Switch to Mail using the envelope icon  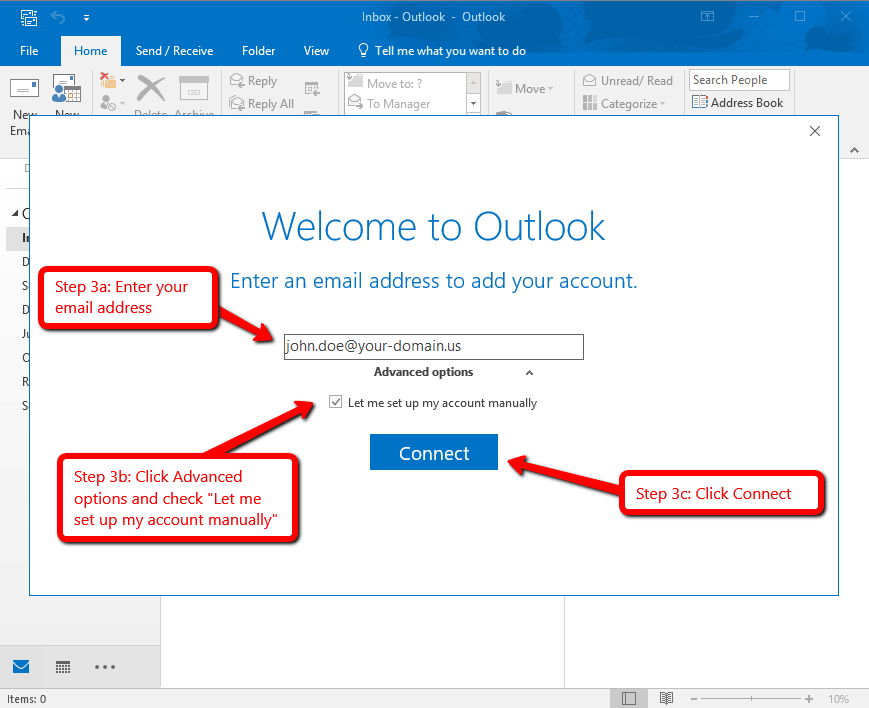point(21,666)
